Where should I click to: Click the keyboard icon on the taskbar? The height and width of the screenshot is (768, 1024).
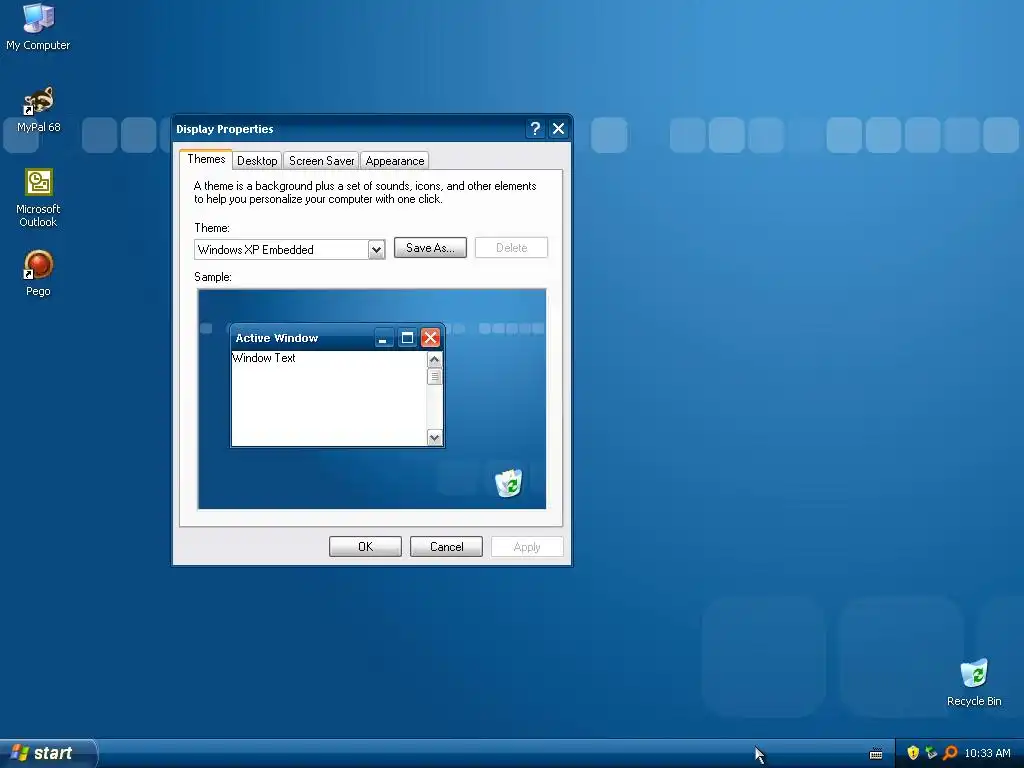click(x=876, y=754)
